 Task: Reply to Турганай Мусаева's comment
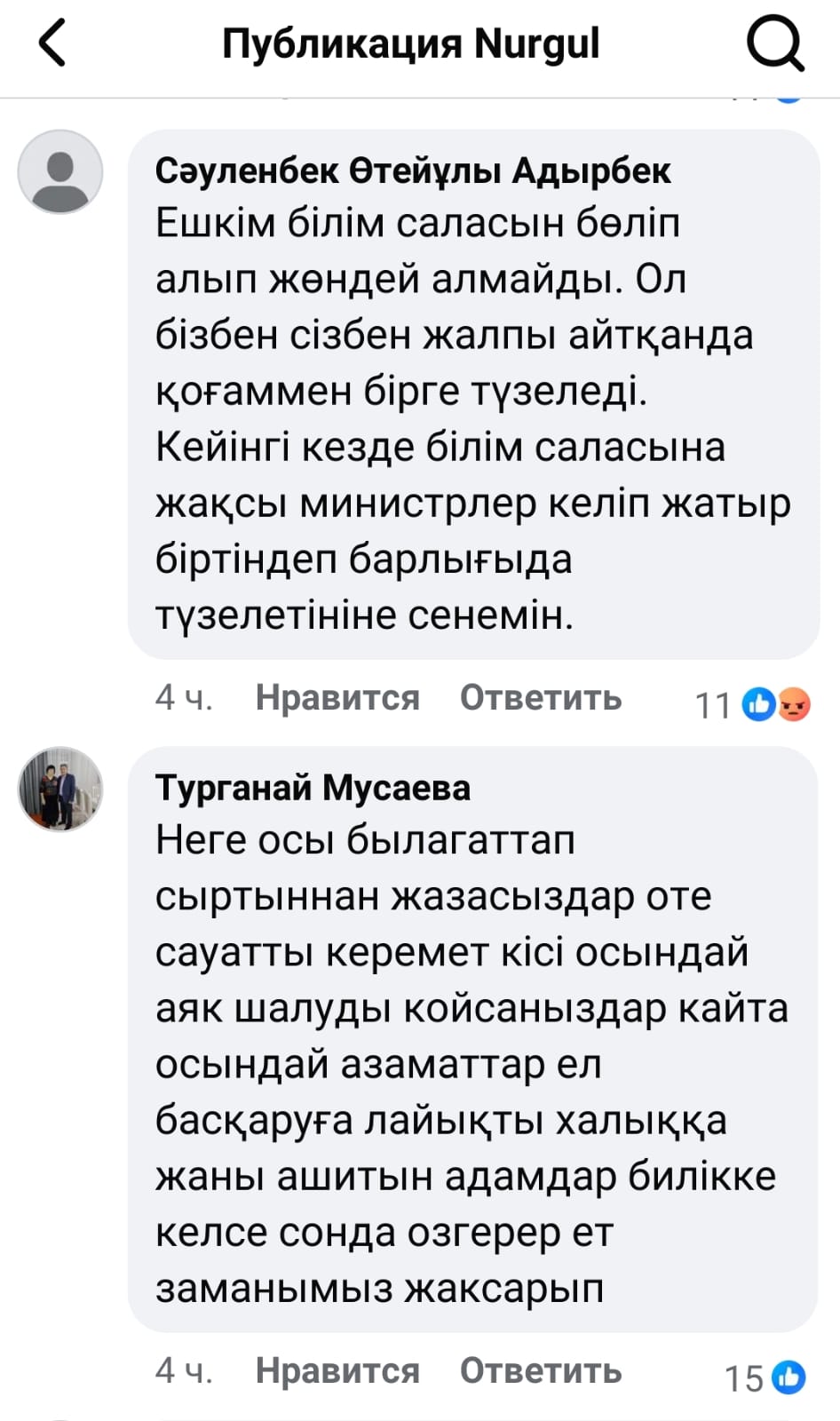pos(540,1371)
